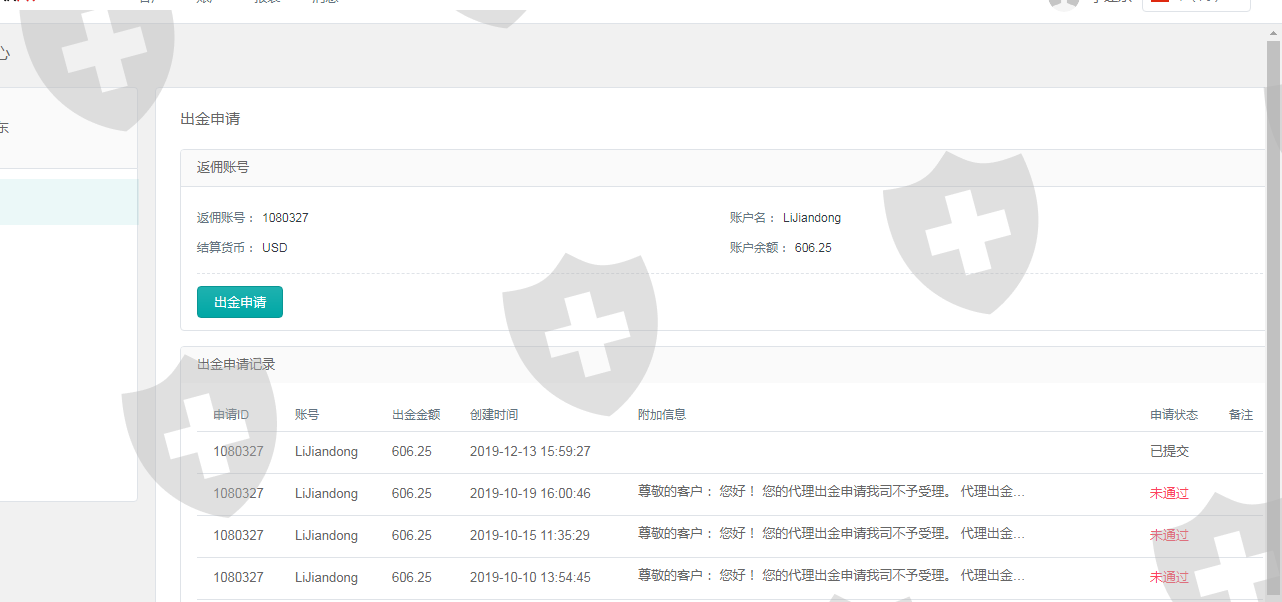Click 未通过 status for 2019-10-10 record
The image size is (1282, 602).
tap(1169, 578)
